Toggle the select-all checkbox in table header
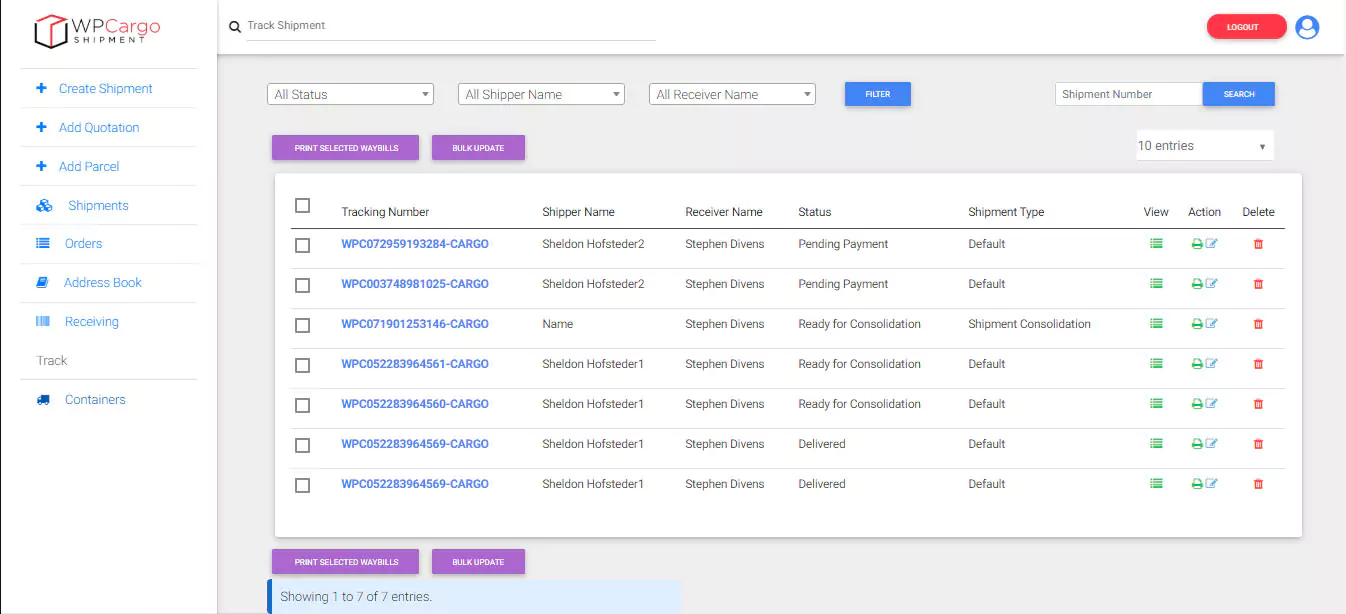Viewport: 1346px width, 614px height. [x=303, y=206]
